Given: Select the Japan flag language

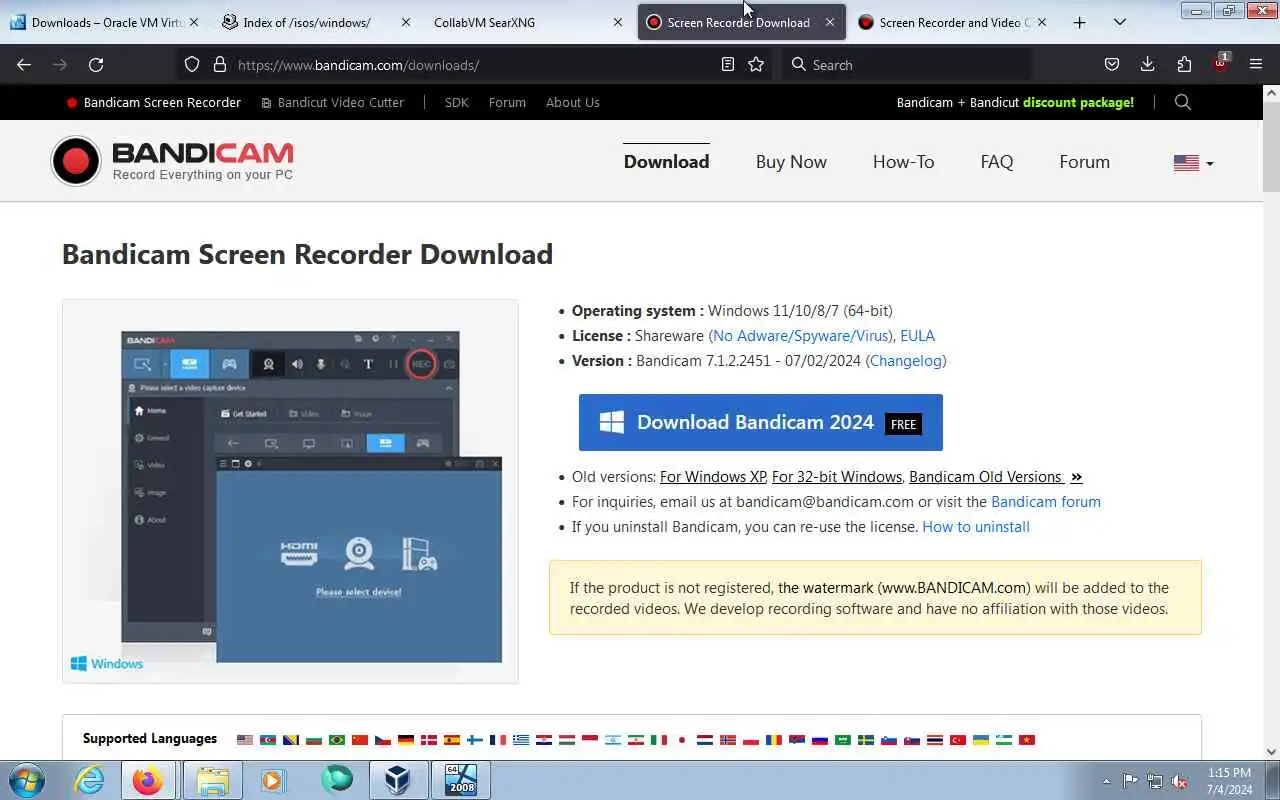Looking at the screenshot, I should [681, 740].
